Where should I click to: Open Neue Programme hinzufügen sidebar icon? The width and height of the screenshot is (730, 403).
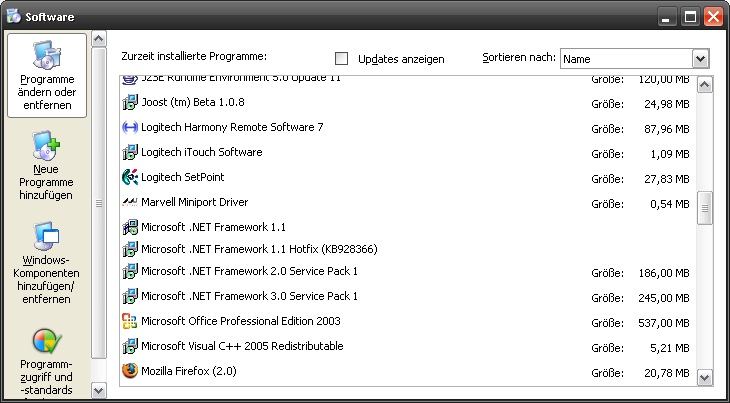pyautogui.click(x=47, y=145)
